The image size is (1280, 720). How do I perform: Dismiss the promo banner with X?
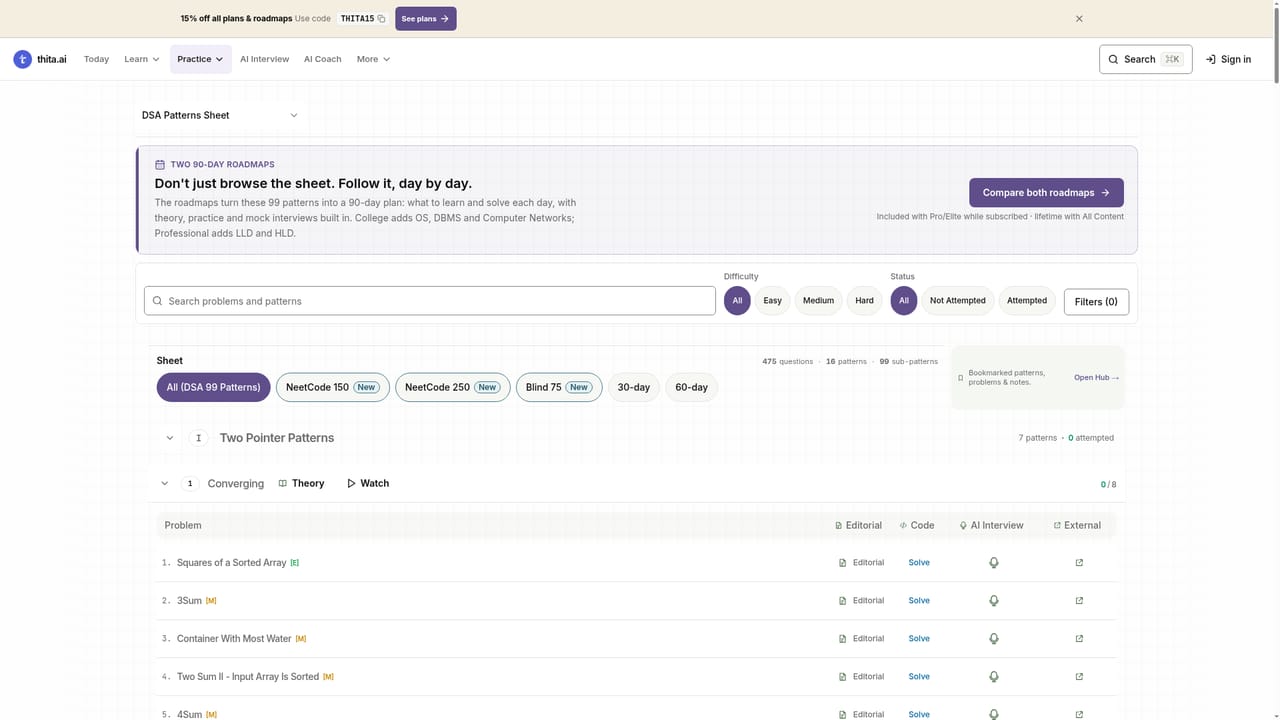point(1079,19)
